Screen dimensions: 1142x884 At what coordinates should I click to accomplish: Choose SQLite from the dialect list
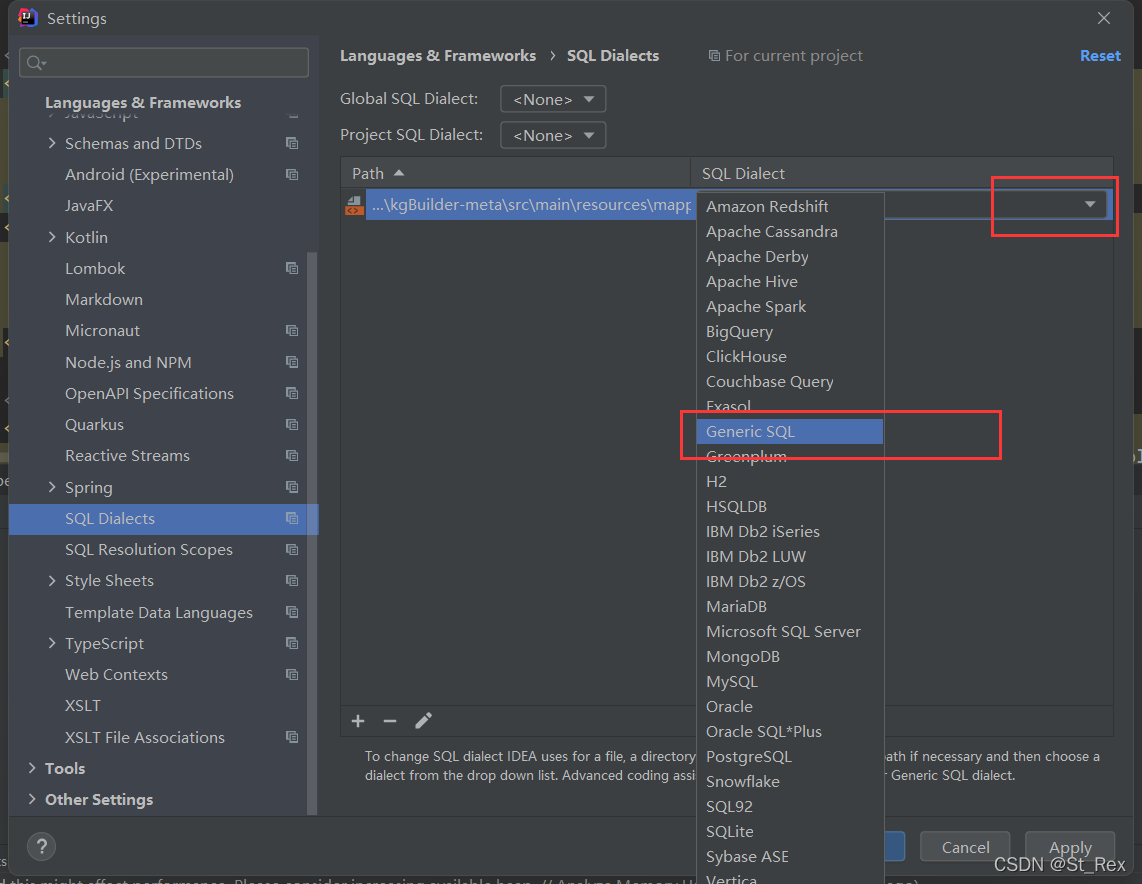[x=789, y=832]
